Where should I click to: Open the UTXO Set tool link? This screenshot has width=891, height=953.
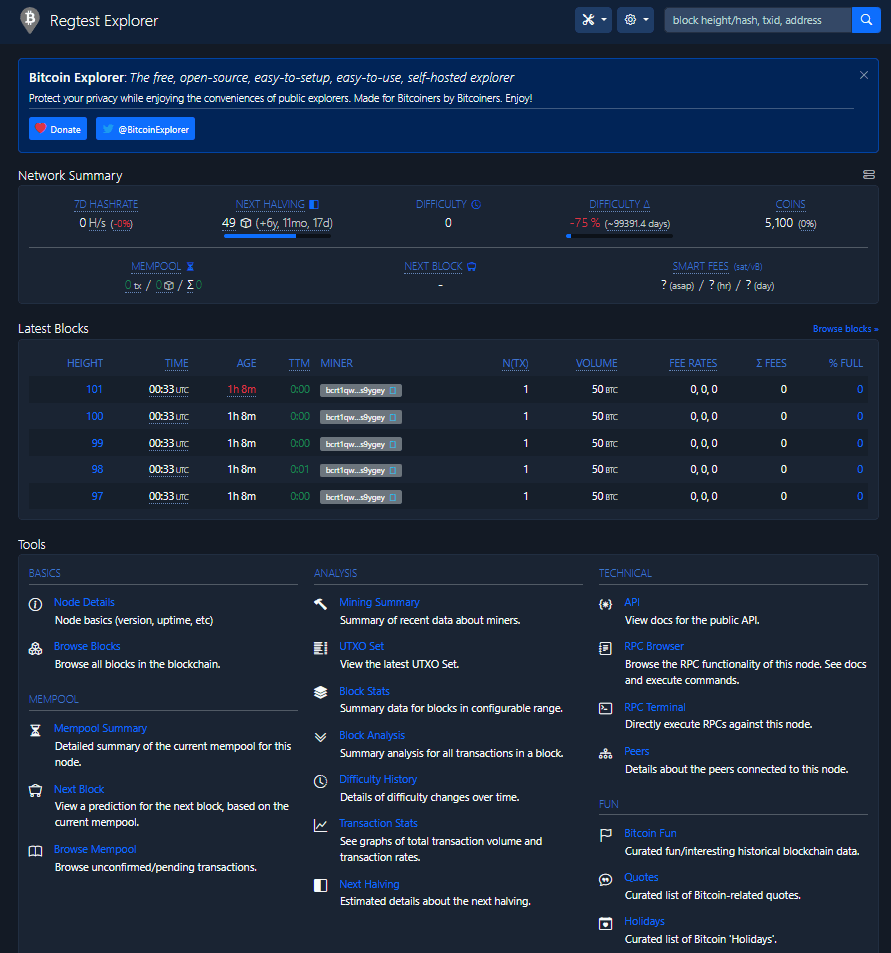point(361,647)
